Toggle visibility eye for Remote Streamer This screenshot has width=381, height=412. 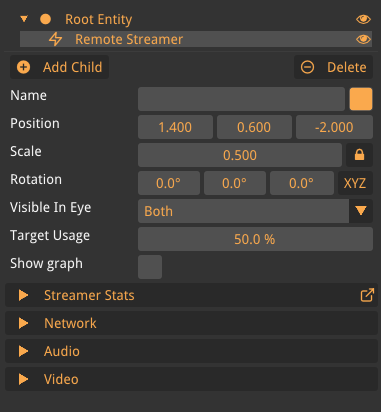[x=363, y=39]
